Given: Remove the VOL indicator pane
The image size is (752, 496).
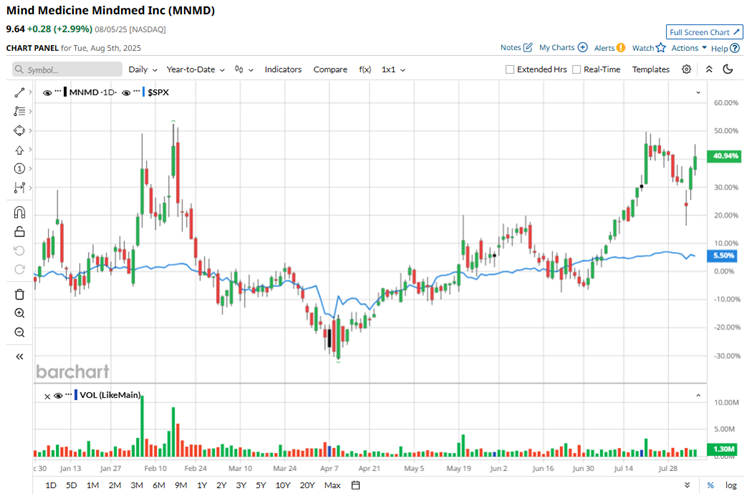Looking at the screenshot, I should pos(47,396).
